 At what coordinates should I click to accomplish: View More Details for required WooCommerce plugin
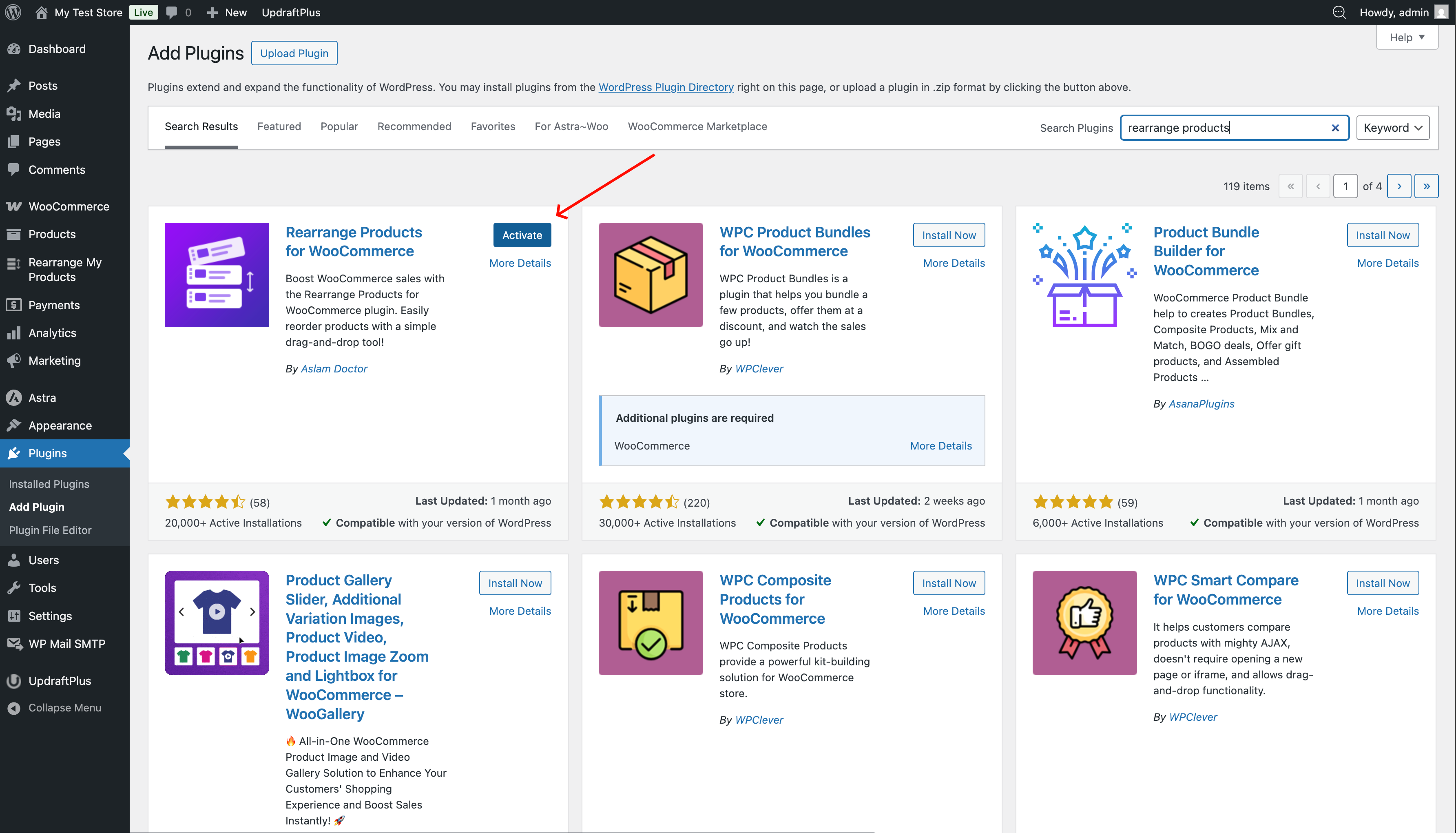pyautogui.click(x=941, y=446)
